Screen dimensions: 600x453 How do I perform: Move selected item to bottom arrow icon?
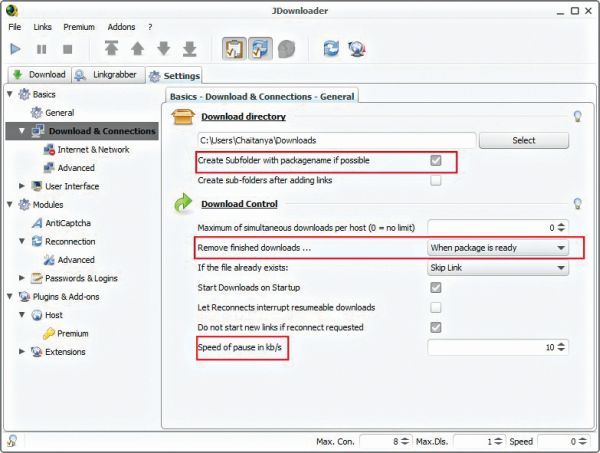(x=190, y=49)
